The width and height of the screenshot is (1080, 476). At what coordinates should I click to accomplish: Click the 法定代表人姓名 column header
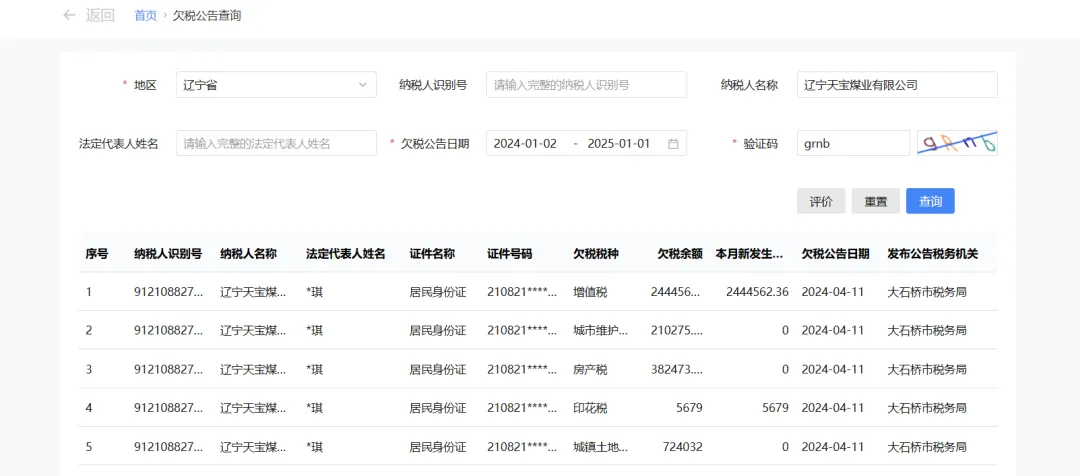pyautogui.click(x=346, y=253)
